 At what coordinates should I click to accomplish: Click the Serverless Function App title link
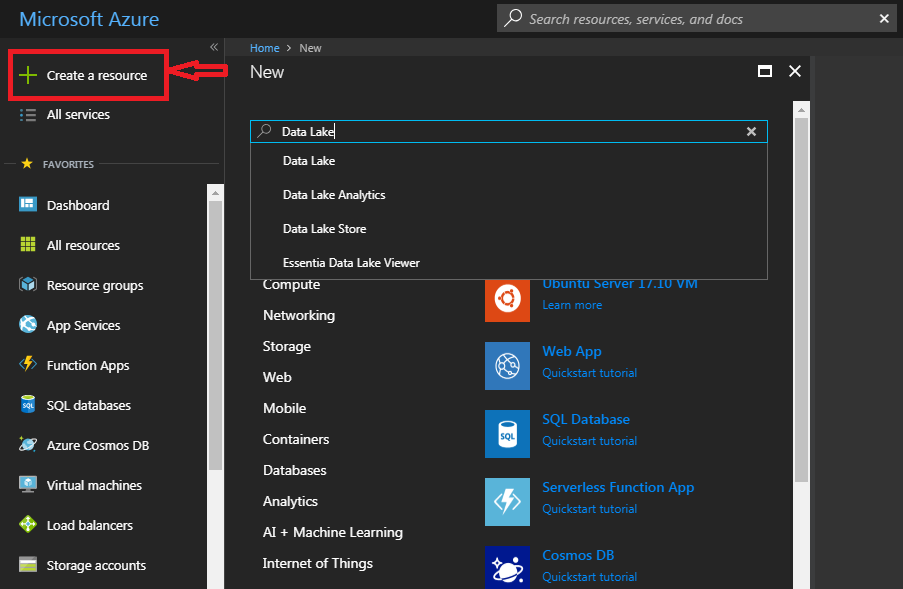pos(618,488)
